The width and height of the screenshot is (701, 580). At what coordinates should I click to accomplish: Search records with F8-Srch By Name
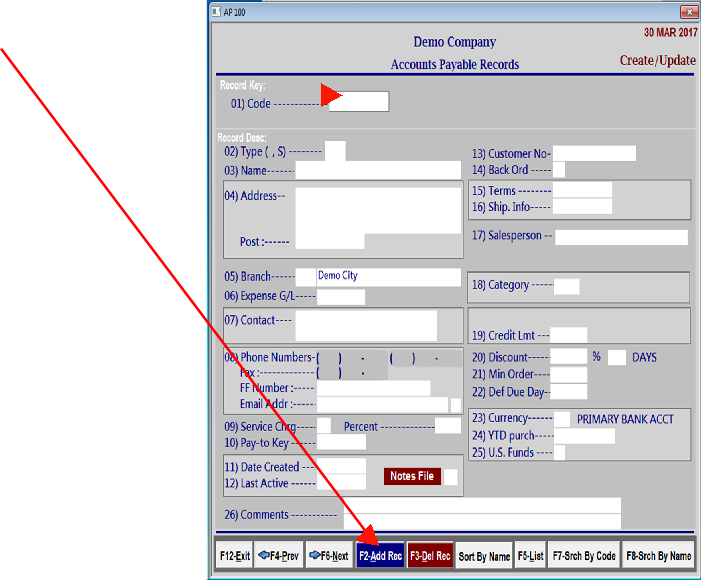coord(657,556)
